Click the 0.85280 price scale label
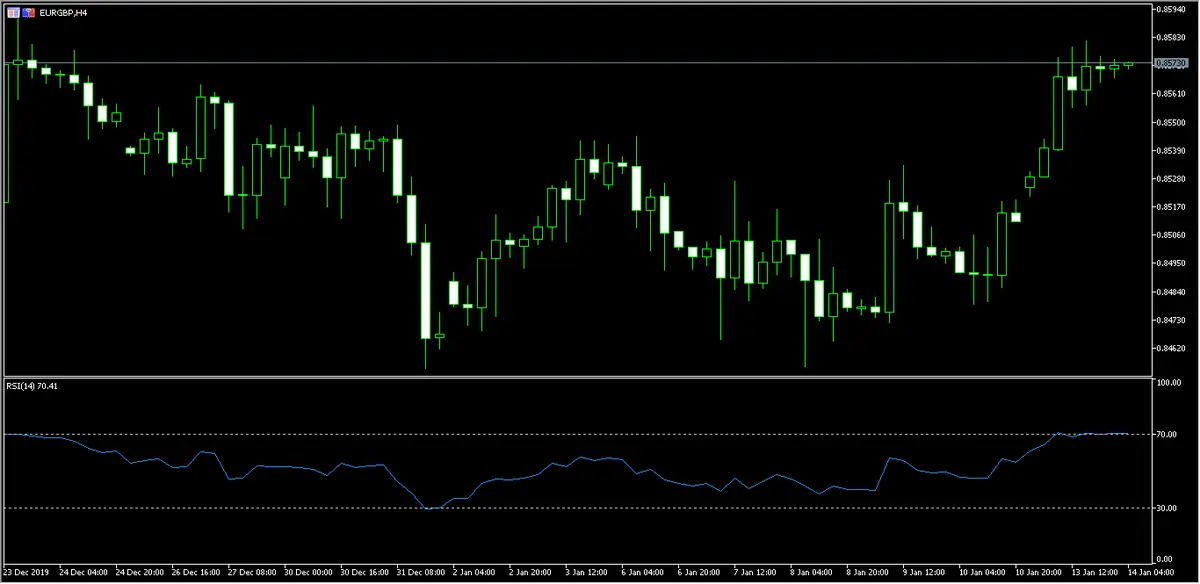The image size is (1200, 584). pos(1171,178)
